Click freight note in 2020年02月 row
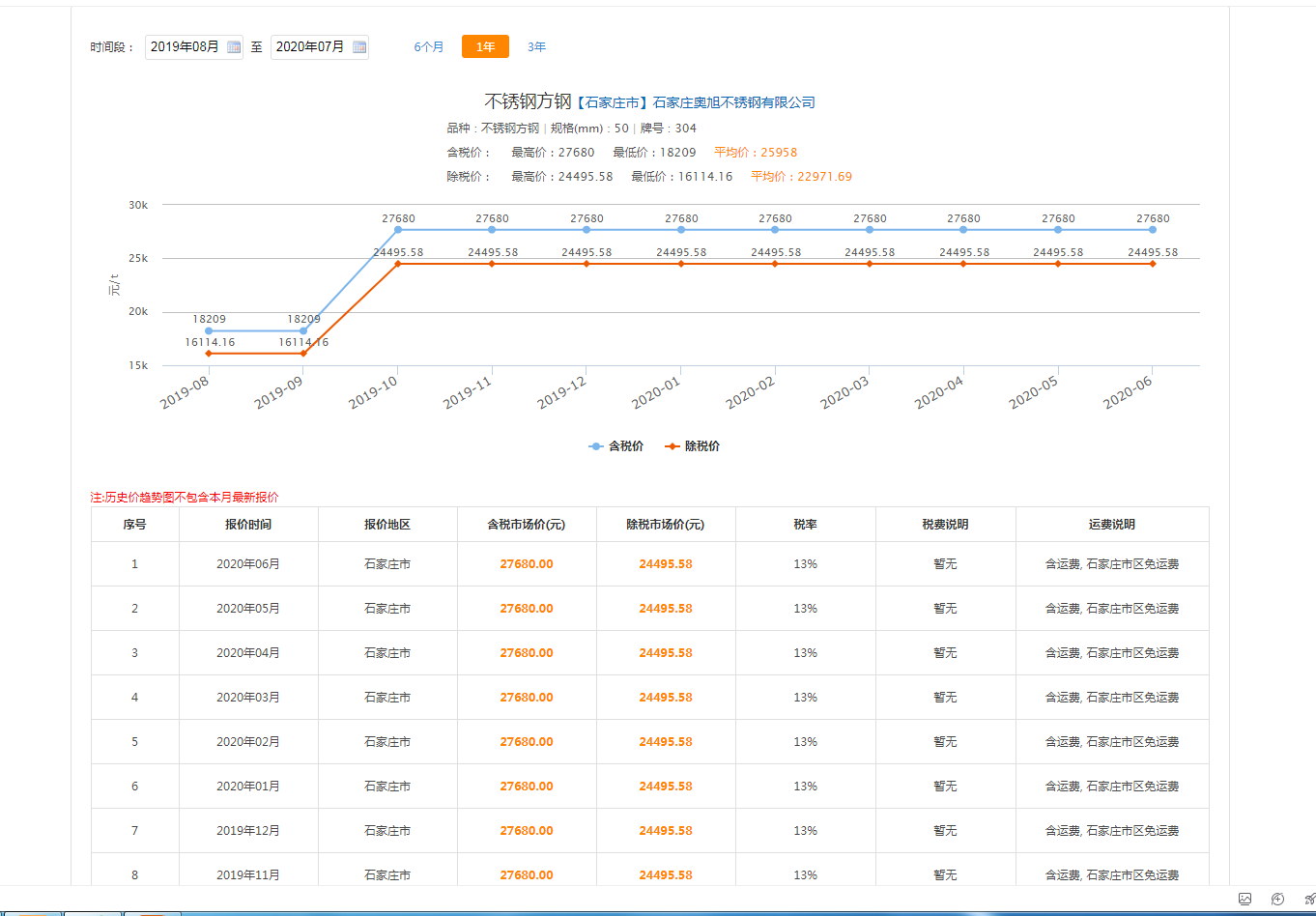The width and height of the screenshot is (1316, 916). [1112, 742]
